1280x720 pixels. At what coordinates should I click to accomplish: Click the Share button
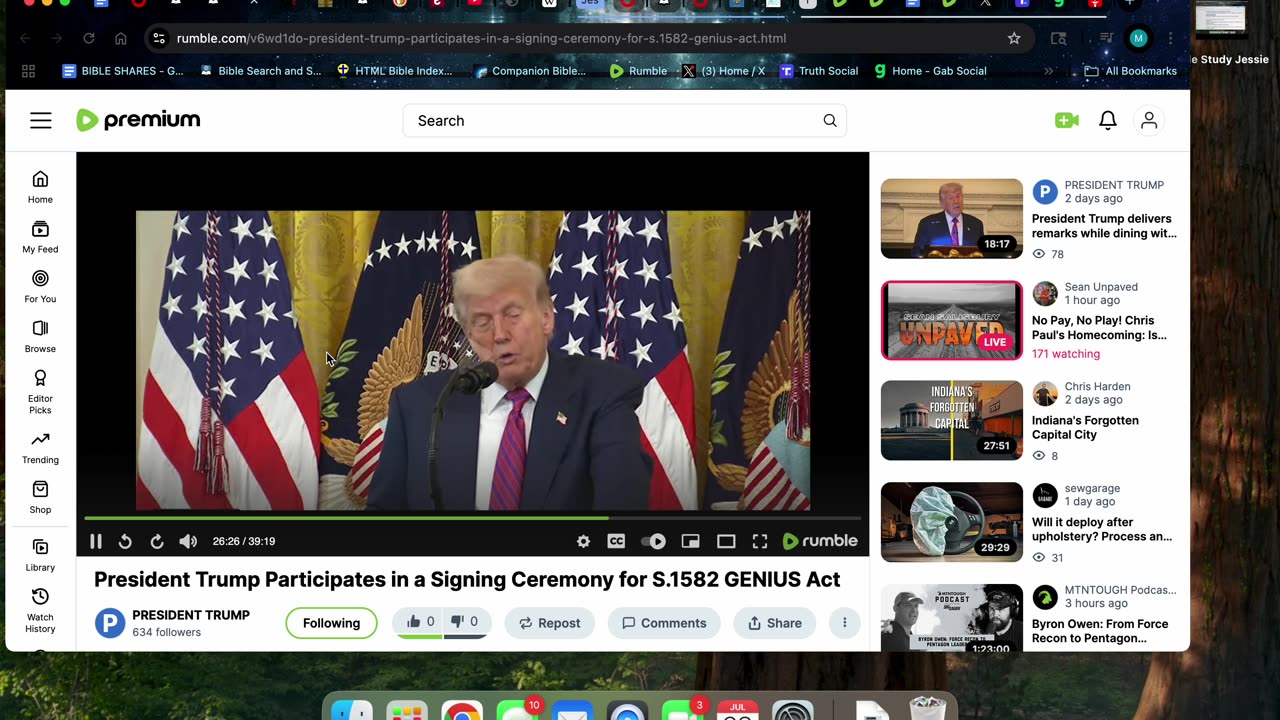tap(775, 623)
